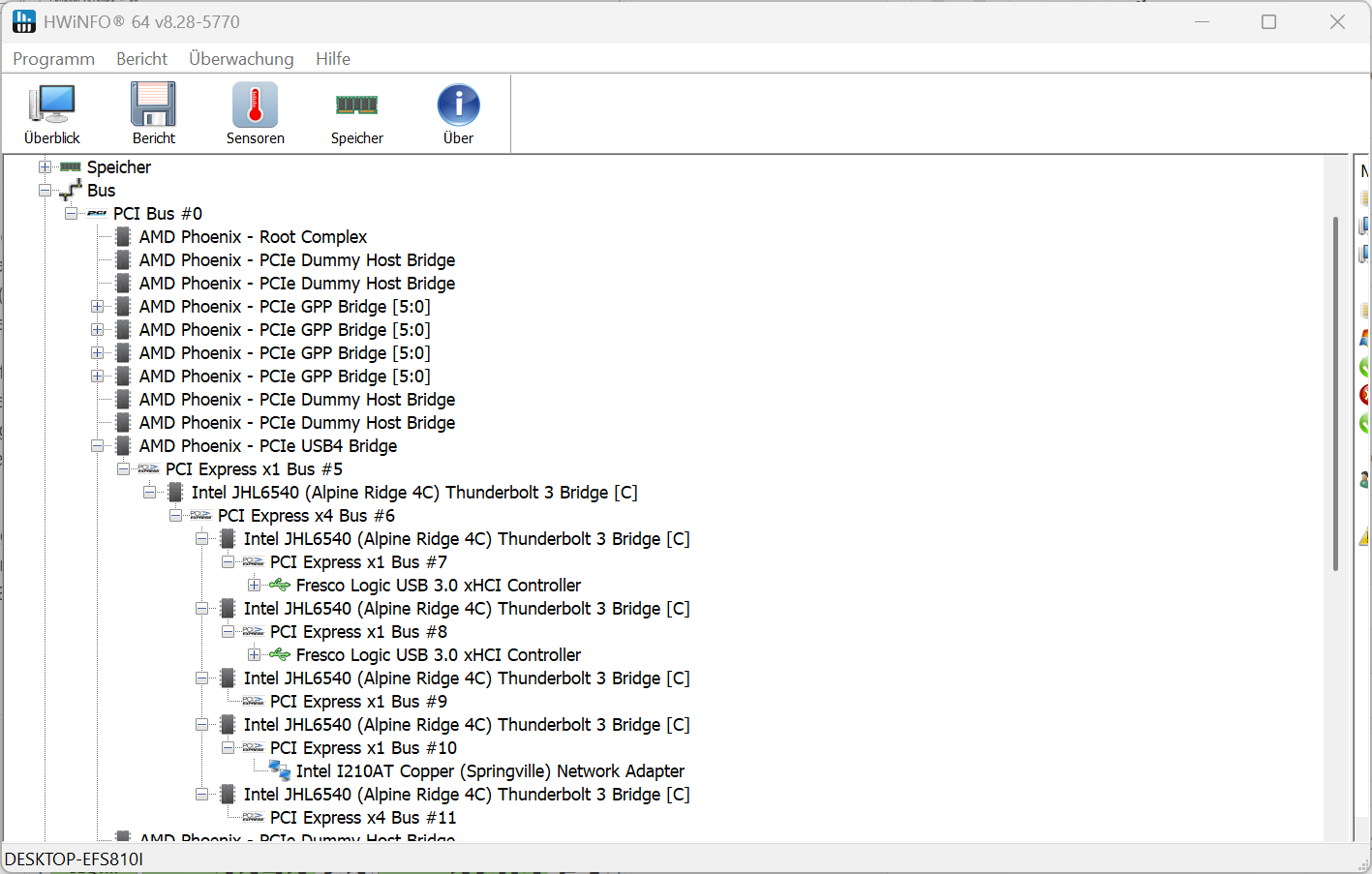Open the Überwachung menu

(x=241, y=59)
